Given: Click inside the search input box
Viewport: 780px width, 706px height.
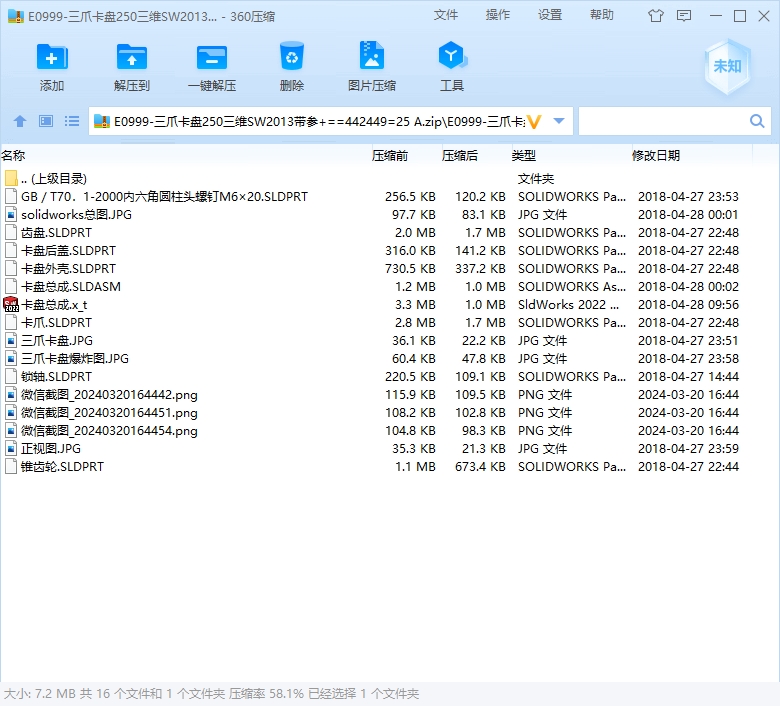Looking at the screenshot, I should [x=663, y=121].
